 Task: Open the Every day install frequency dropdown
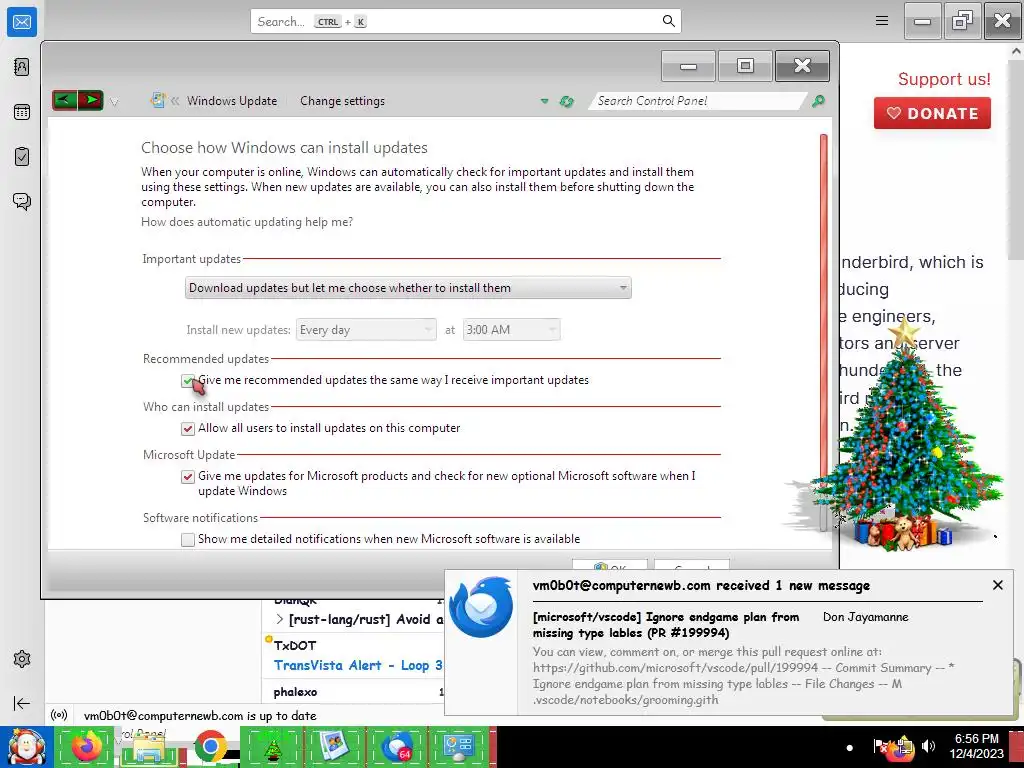[366, 330]
